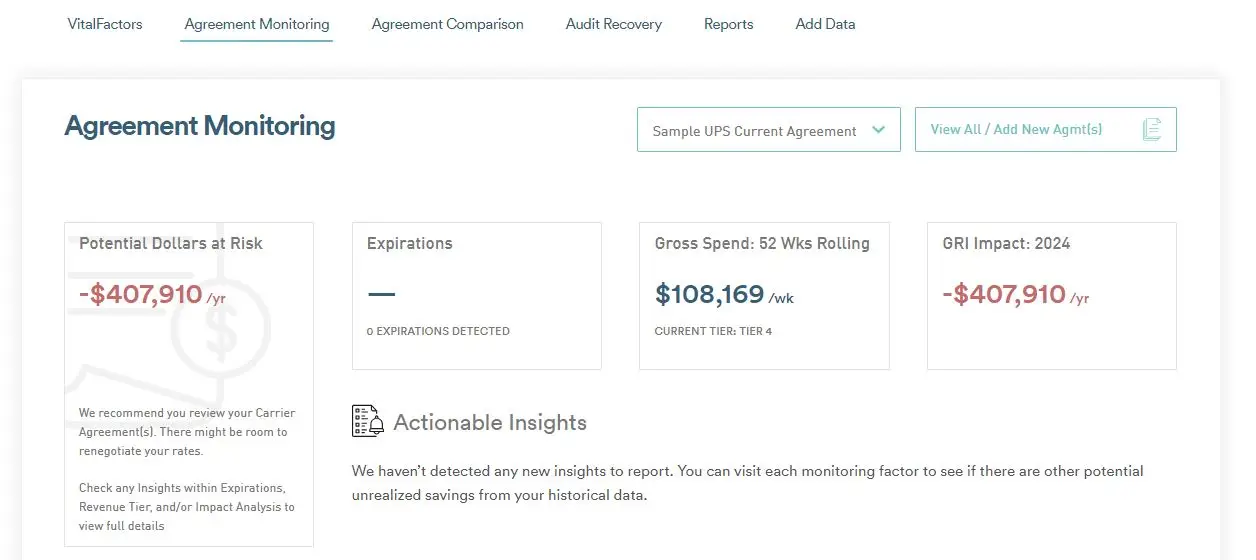Open the Add Data tab
Screen dimensions: 1256x560
[x=826, y=24]
